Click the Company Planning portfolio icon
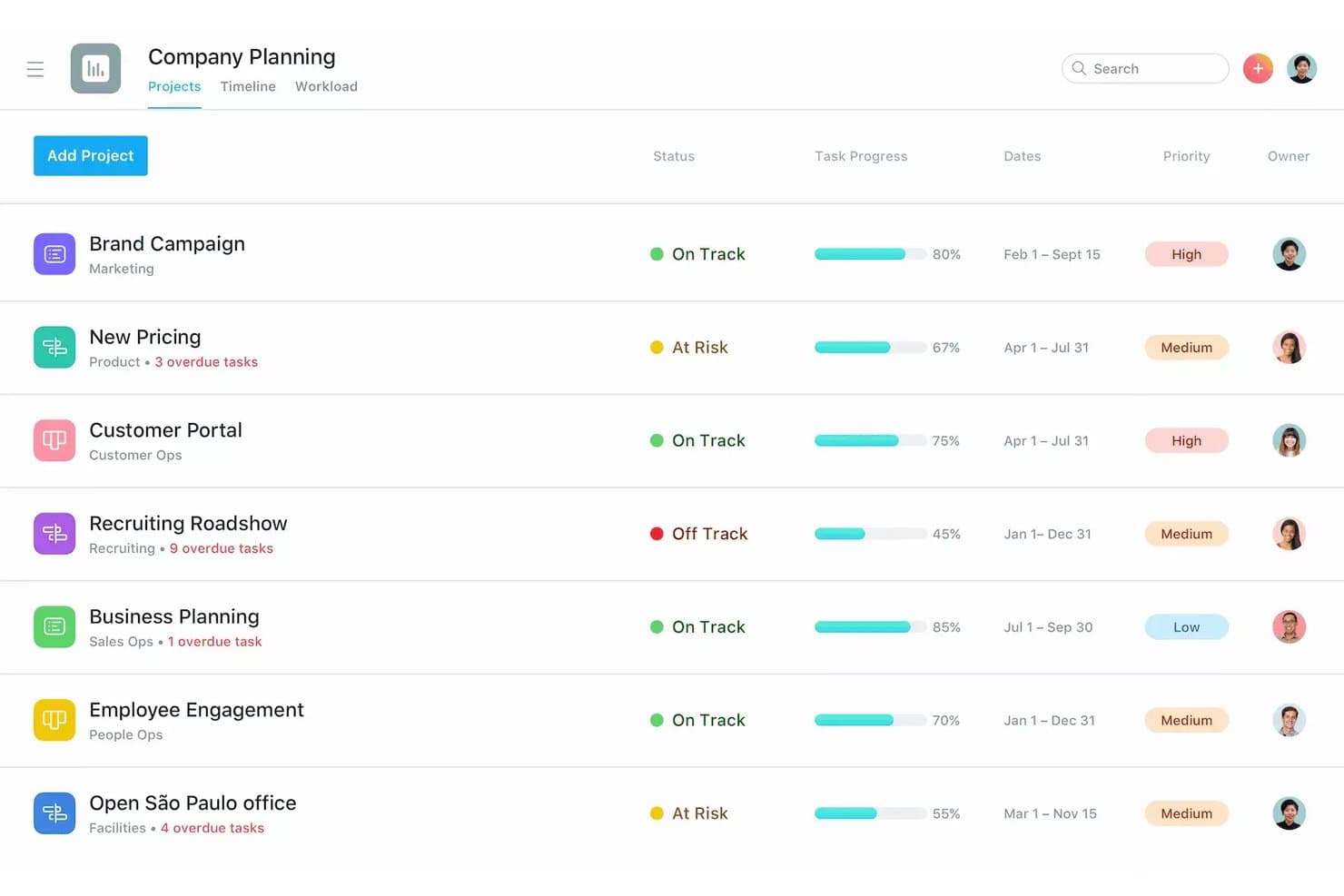The width and height of the screenshot is (1344, 896). (x=95, y=68)
